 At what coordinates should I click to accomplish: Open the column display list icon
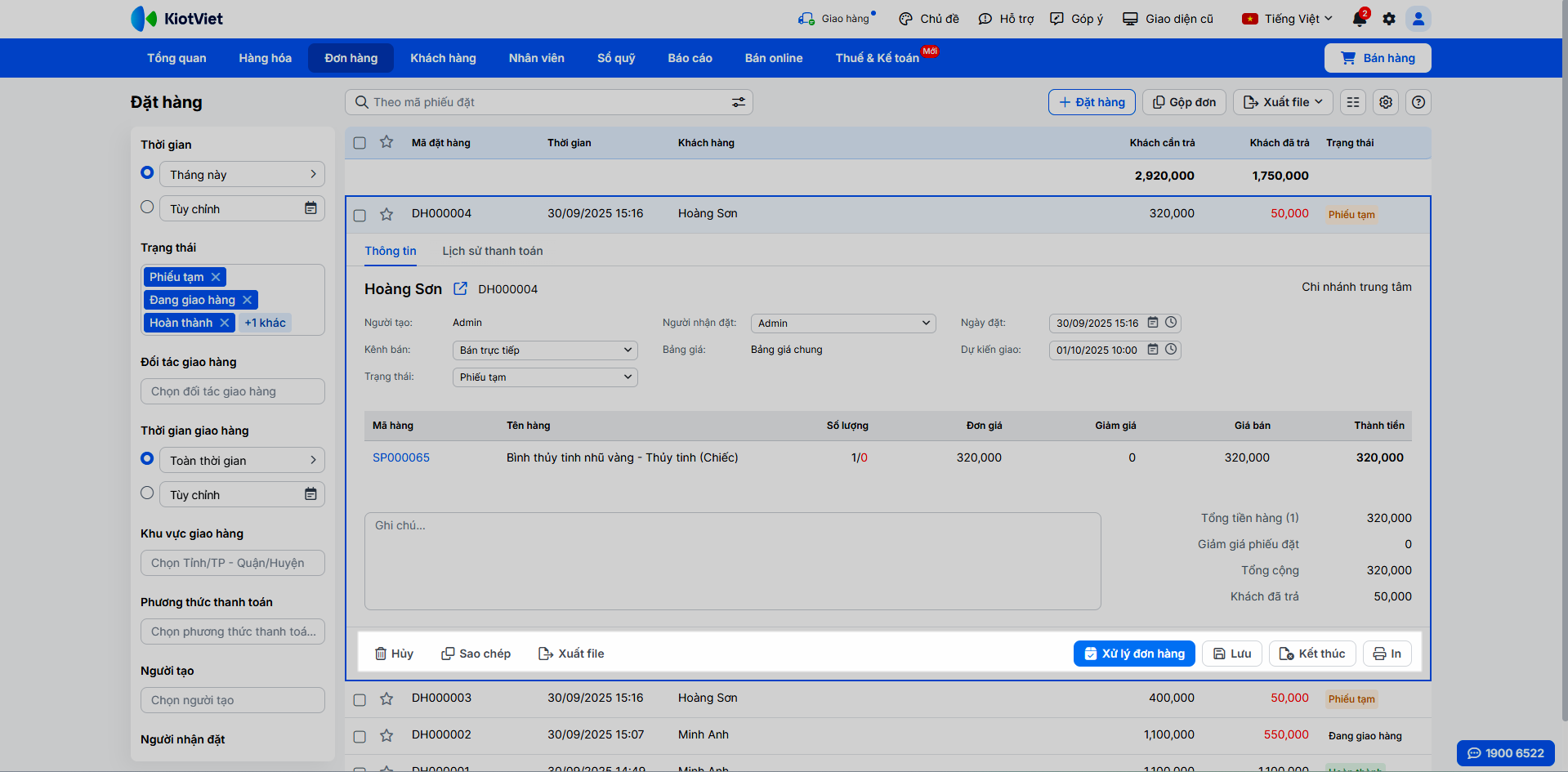[1353, 102]
